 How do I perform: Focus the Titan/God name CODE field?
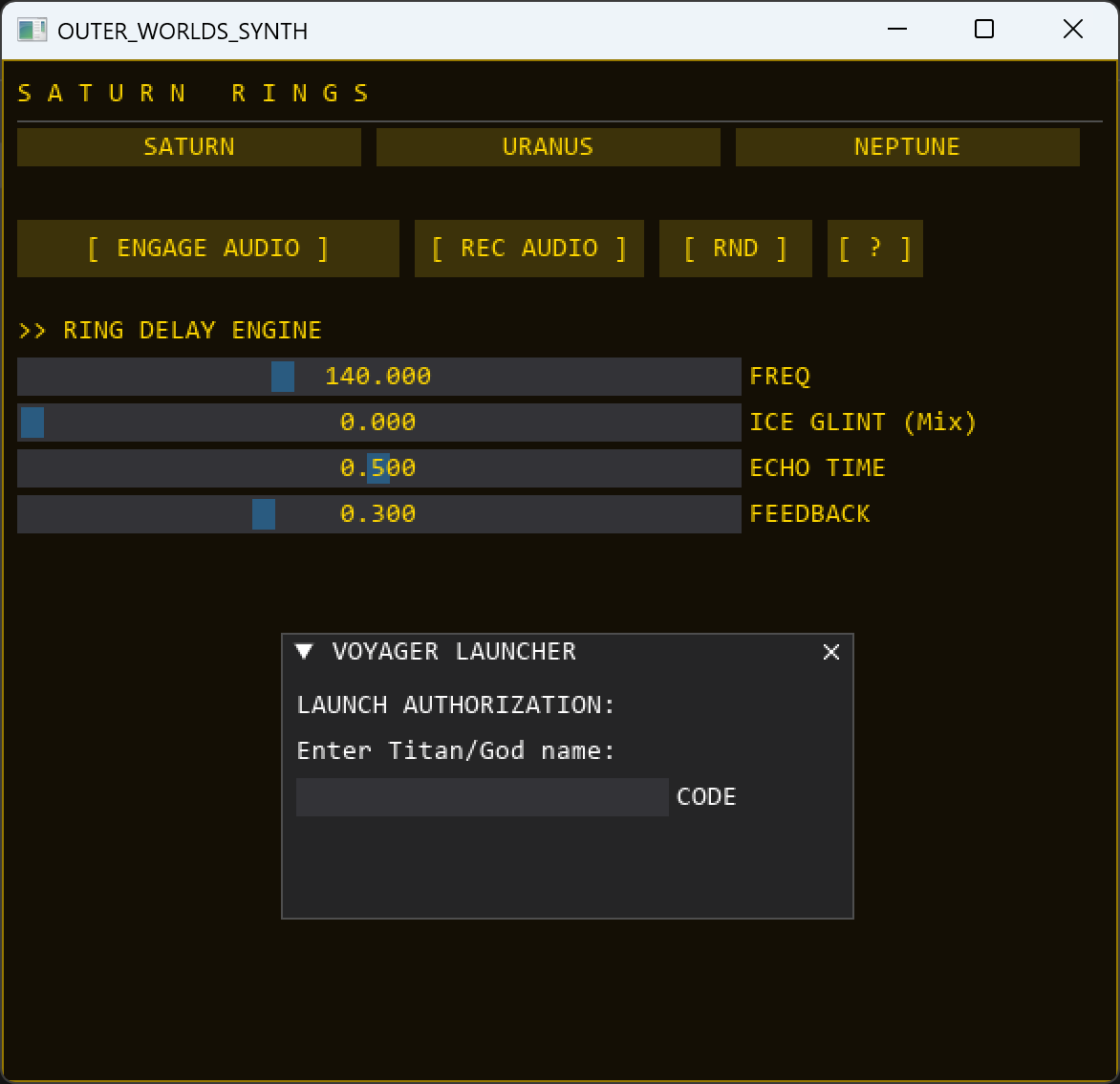482,797
